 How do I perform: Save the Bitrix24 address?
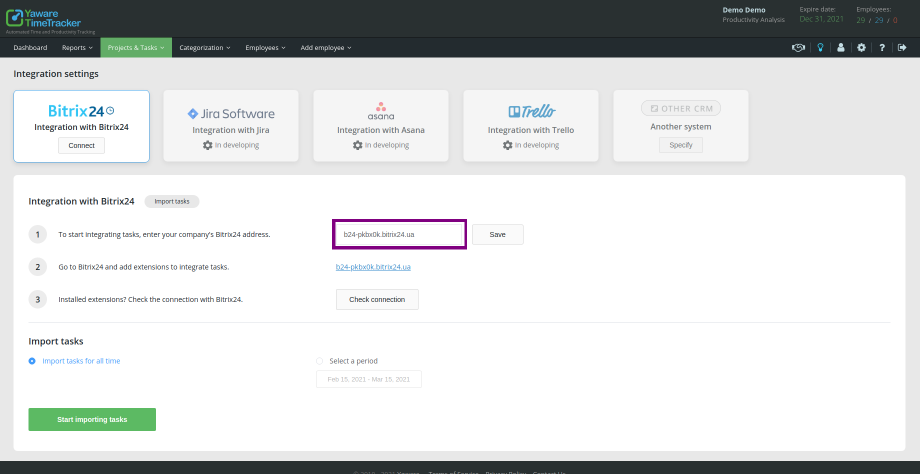498,234
